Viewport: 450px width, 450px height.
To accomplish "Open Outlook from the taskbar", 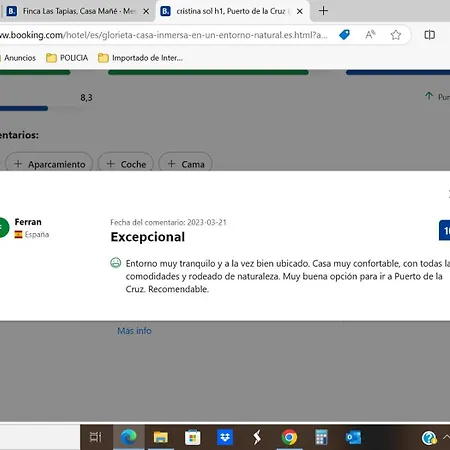I will click(x=354, y=437).
